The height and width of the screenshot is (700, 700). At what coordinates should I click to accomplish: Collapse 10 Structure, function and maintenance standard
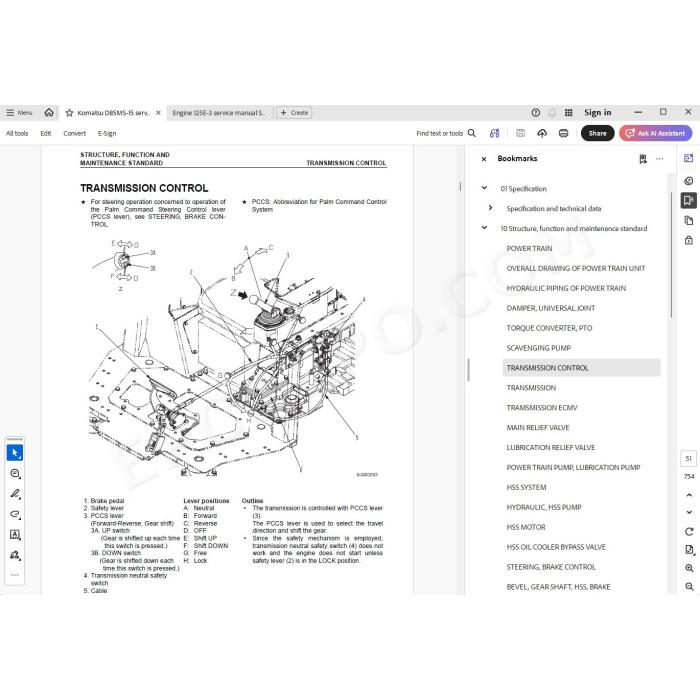pyautogui.click(x=484, y=228)
